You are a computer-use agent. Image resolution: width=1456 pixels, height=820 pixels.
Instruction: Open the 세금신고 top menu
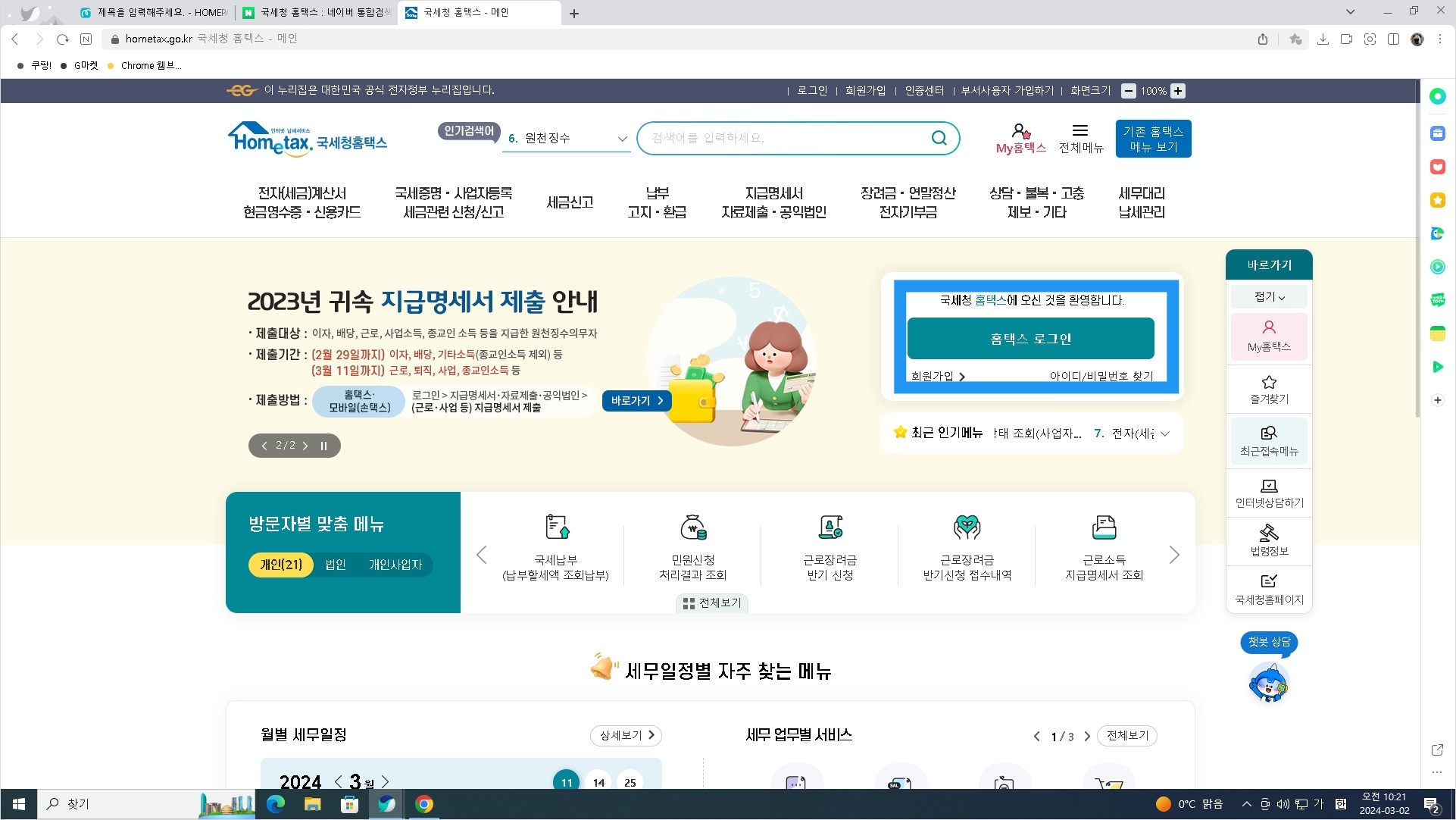click(570, 202)
